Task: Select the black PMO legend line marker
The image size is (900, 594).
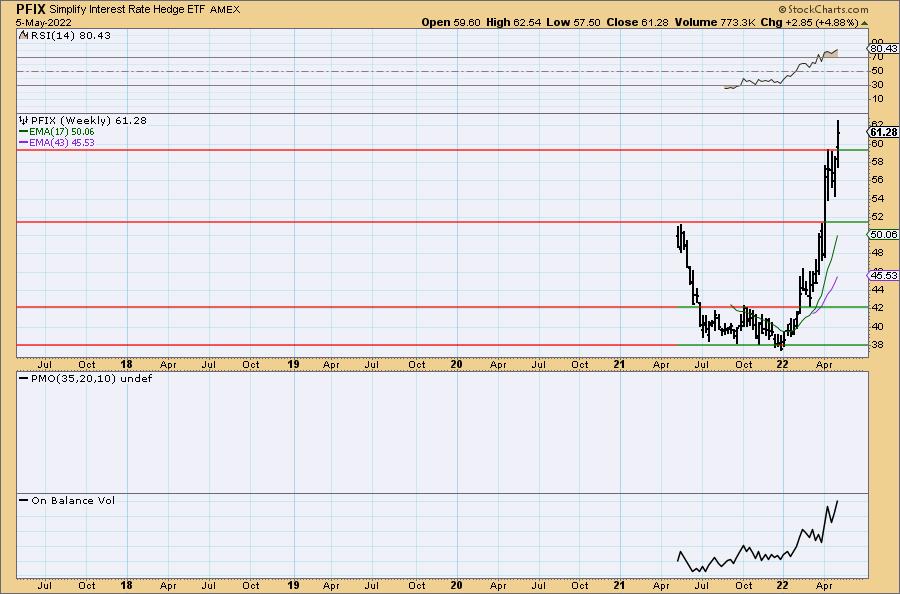Action: (23, 379)
